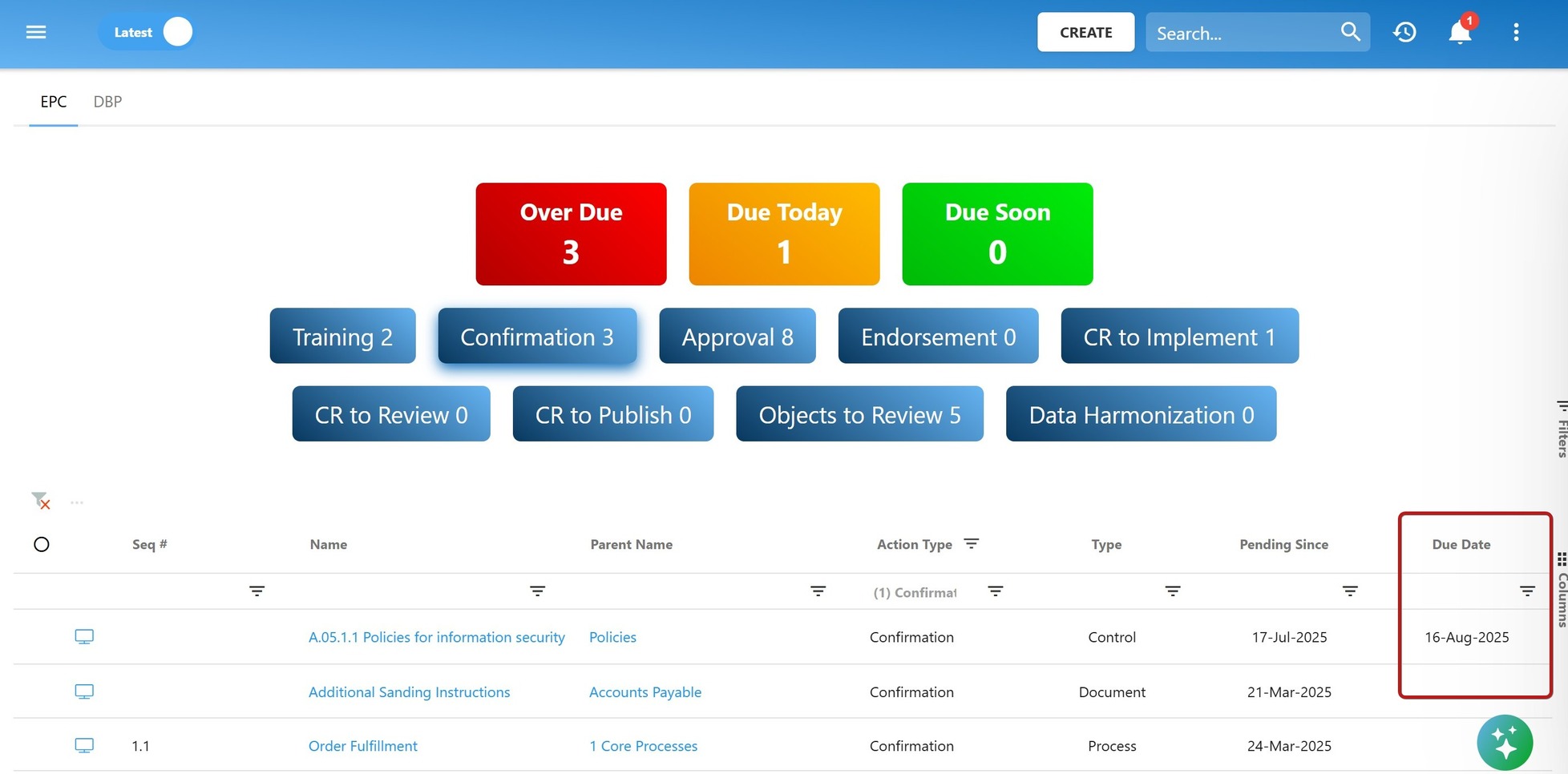Viewport: 1568px width, 774px height.
Task: Open the Type column filter menu
Action: 1173,591
